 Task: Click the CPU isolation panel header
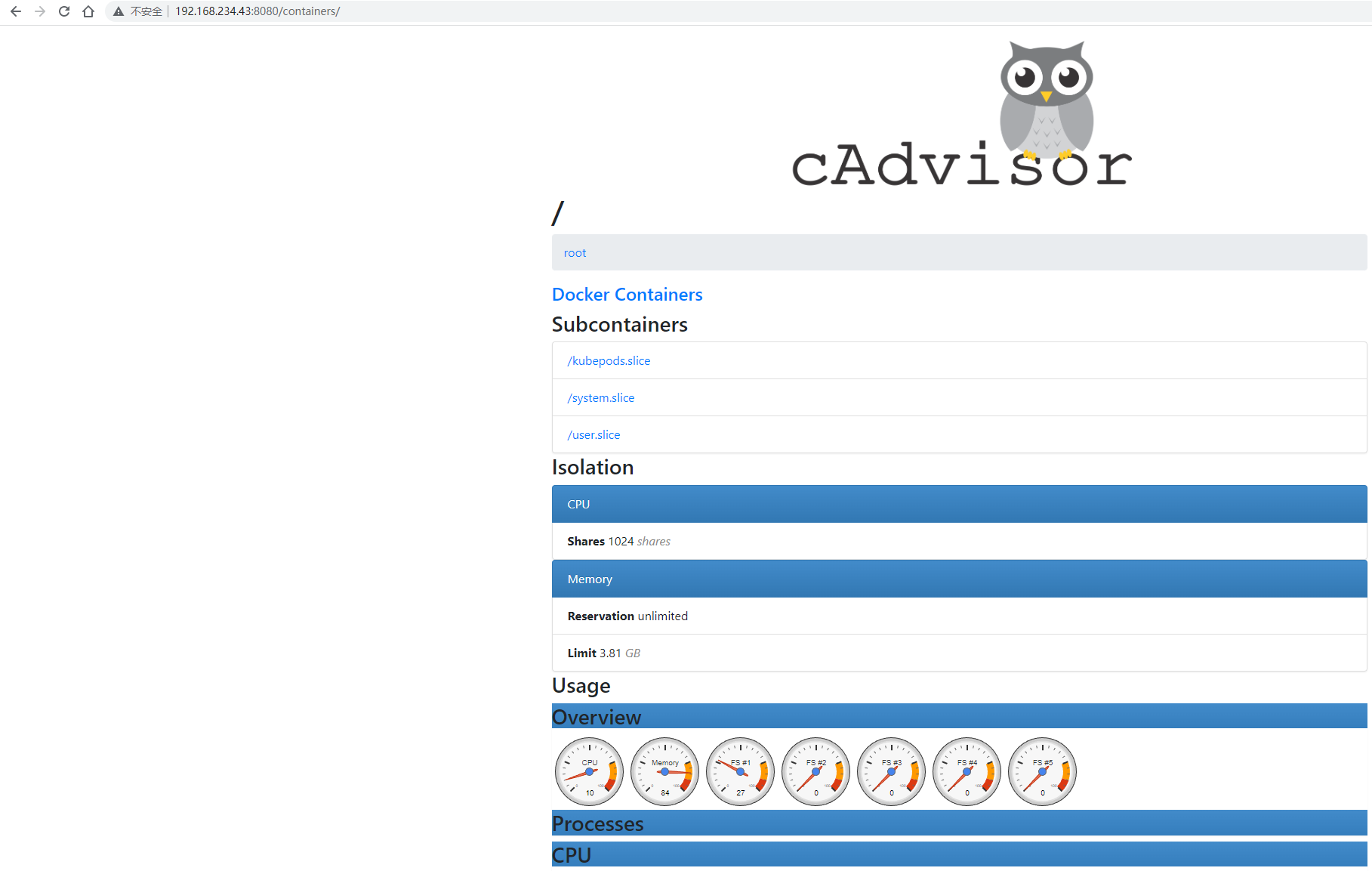pyautogui.click(x=959, y=504)
